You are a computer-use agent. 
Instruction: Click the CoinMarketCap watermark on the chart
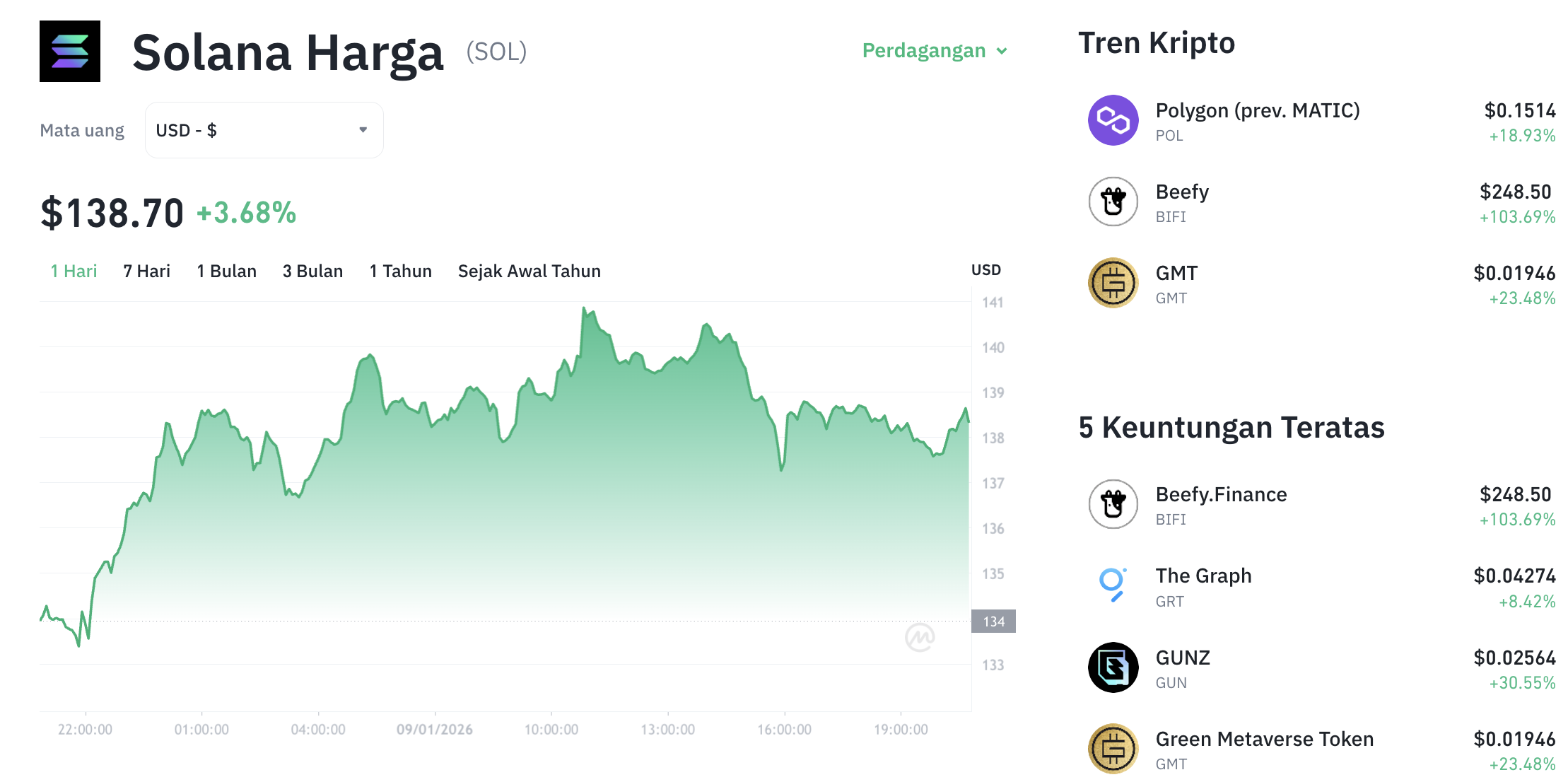pos(920,637)
